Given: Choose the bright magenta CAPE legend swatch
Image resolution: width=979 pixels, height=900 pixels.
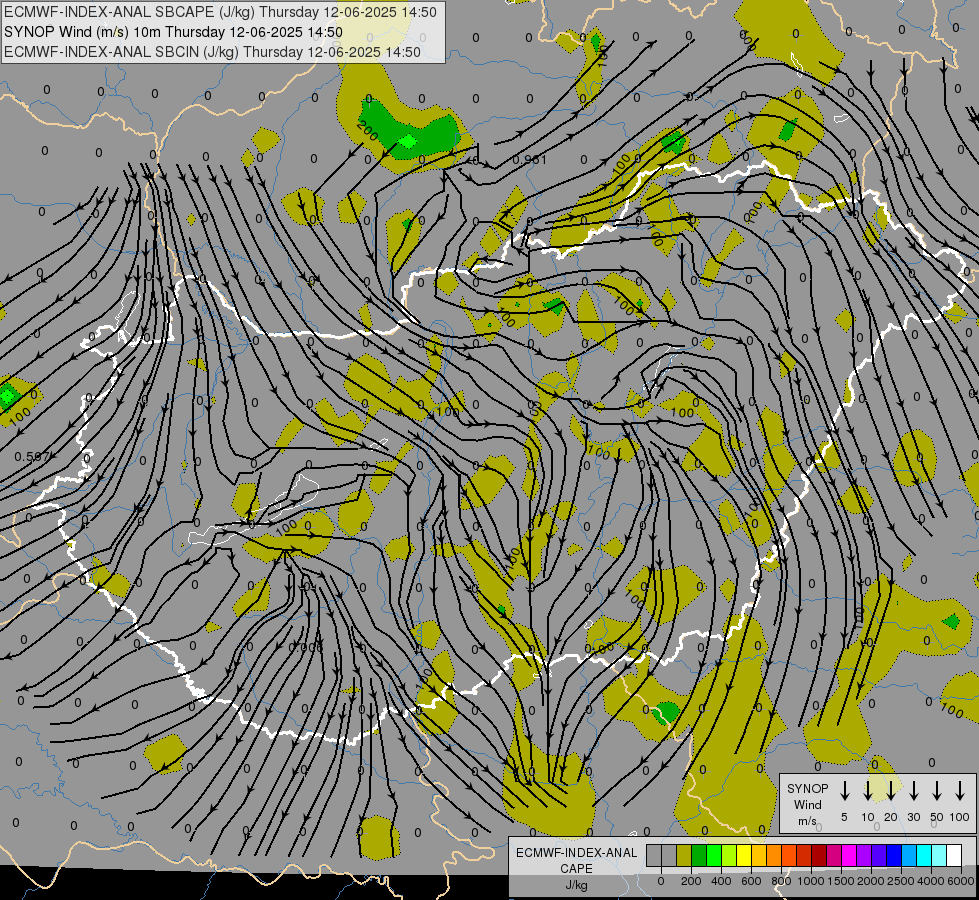Looking at the screenshot, I should point(849,855).
